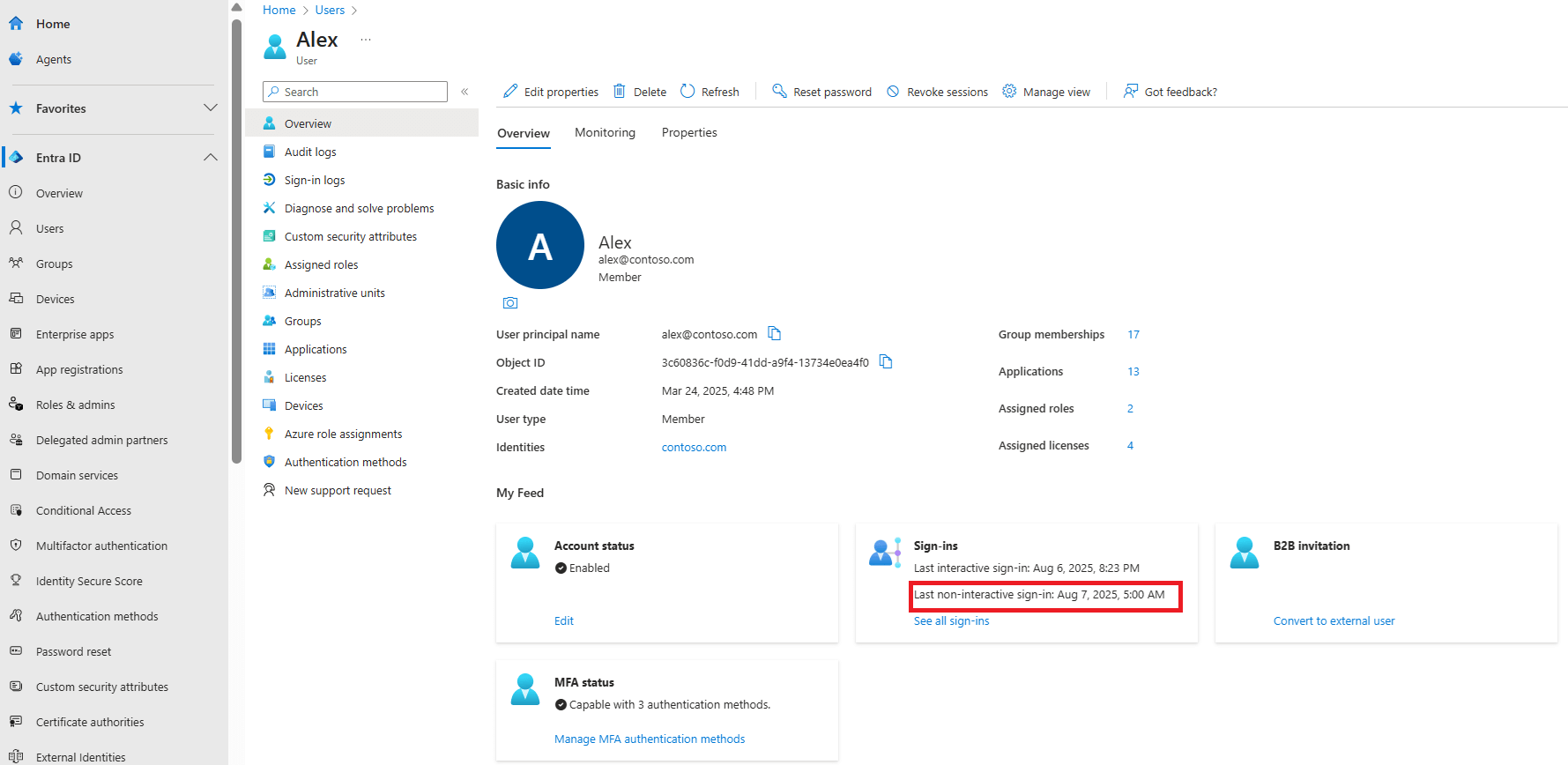The image size is (1568, 765).
Task: Copy the User principal name
Action: pyautogui.click(x=774, y=333)
